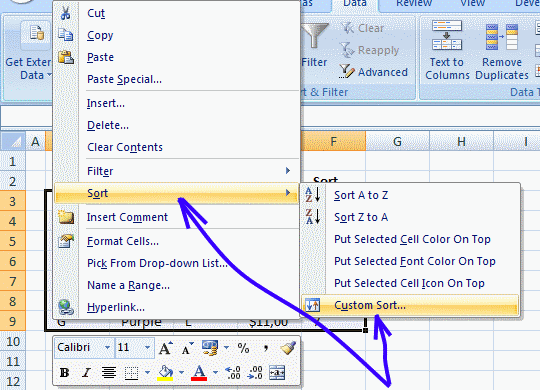
Task: Open the View ribbon tab
Action: click(472, 3)
